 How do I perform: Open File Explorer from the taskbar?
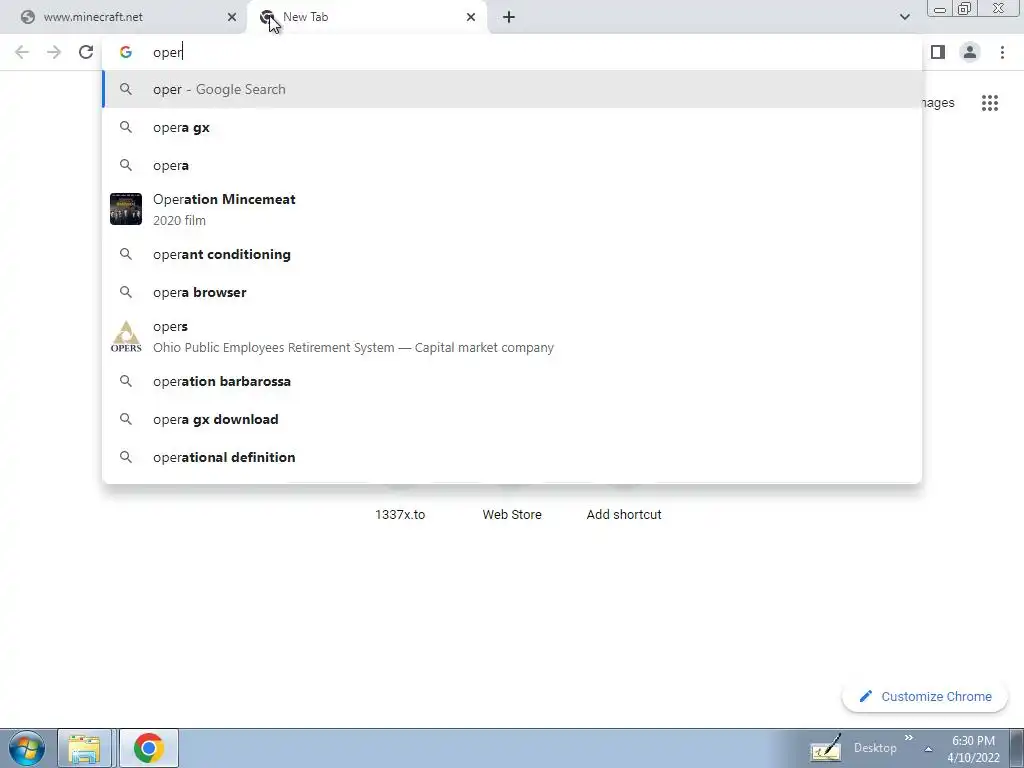coord(86,748)
